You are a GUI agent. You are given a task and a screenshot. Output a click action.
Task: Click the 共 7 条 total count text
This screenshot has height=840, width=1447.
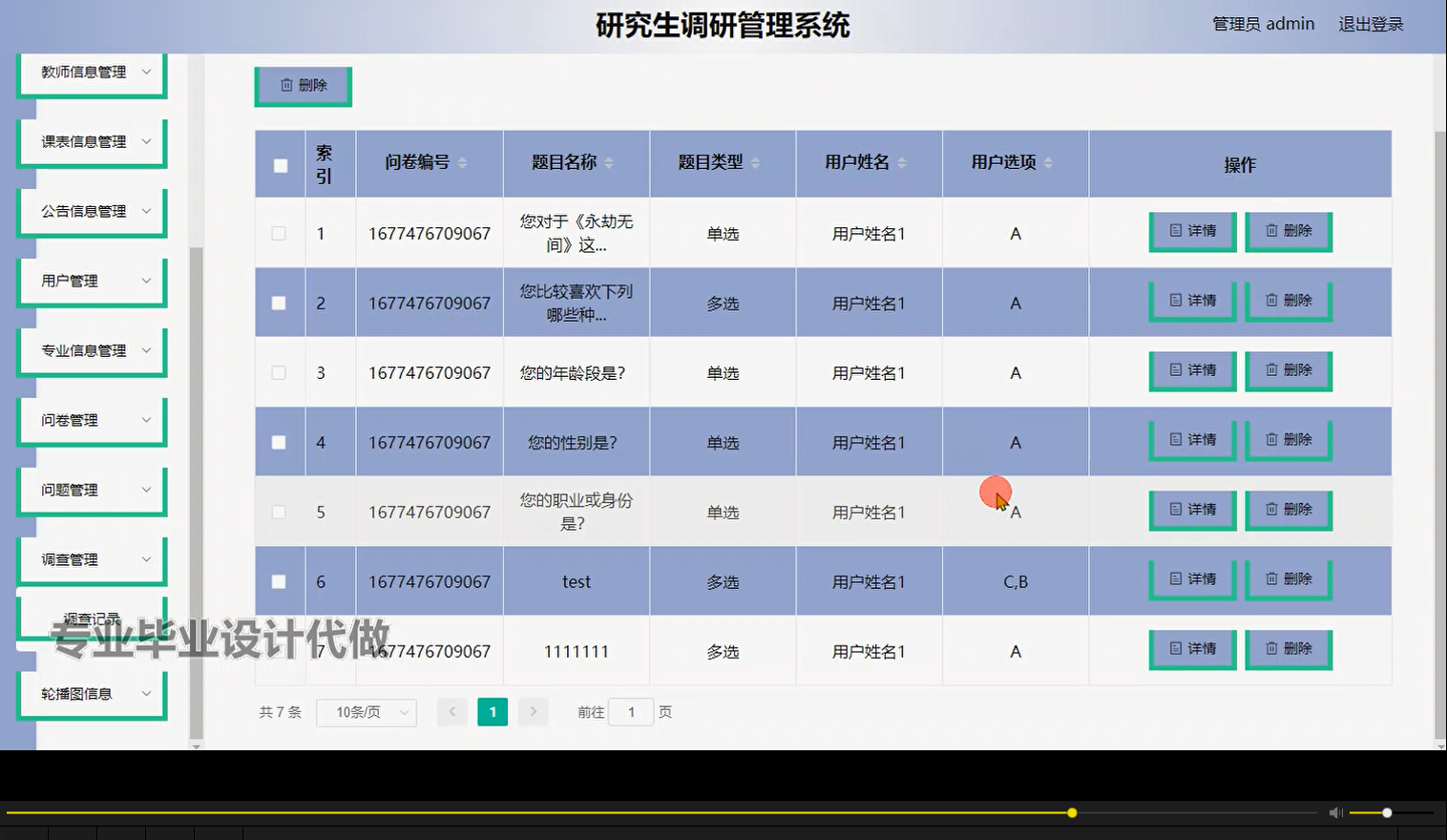point(281,712)
